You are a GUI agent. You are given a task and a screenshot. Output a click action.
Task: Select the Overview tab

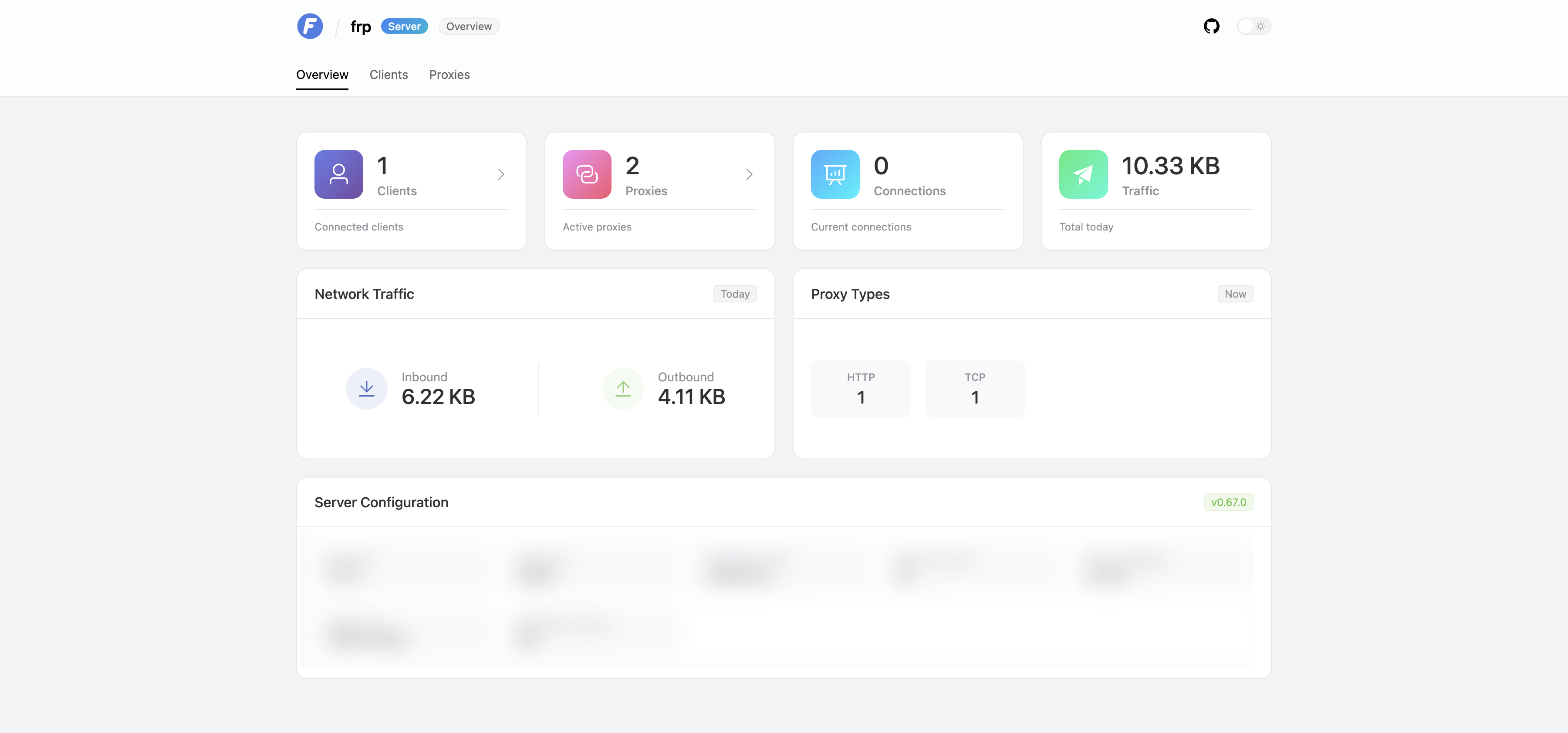(322, 75)
